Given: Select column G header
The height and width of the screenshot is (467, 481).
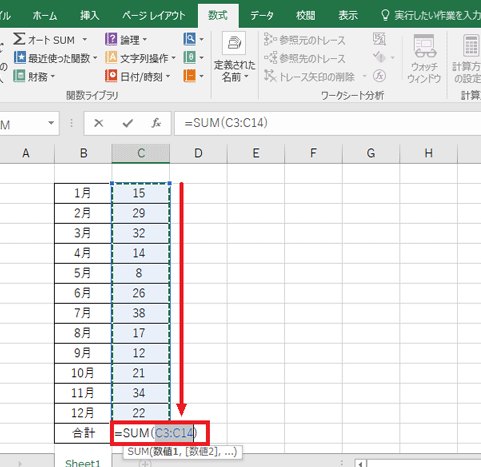Looking at the screenshot, I should pos(371,153).
